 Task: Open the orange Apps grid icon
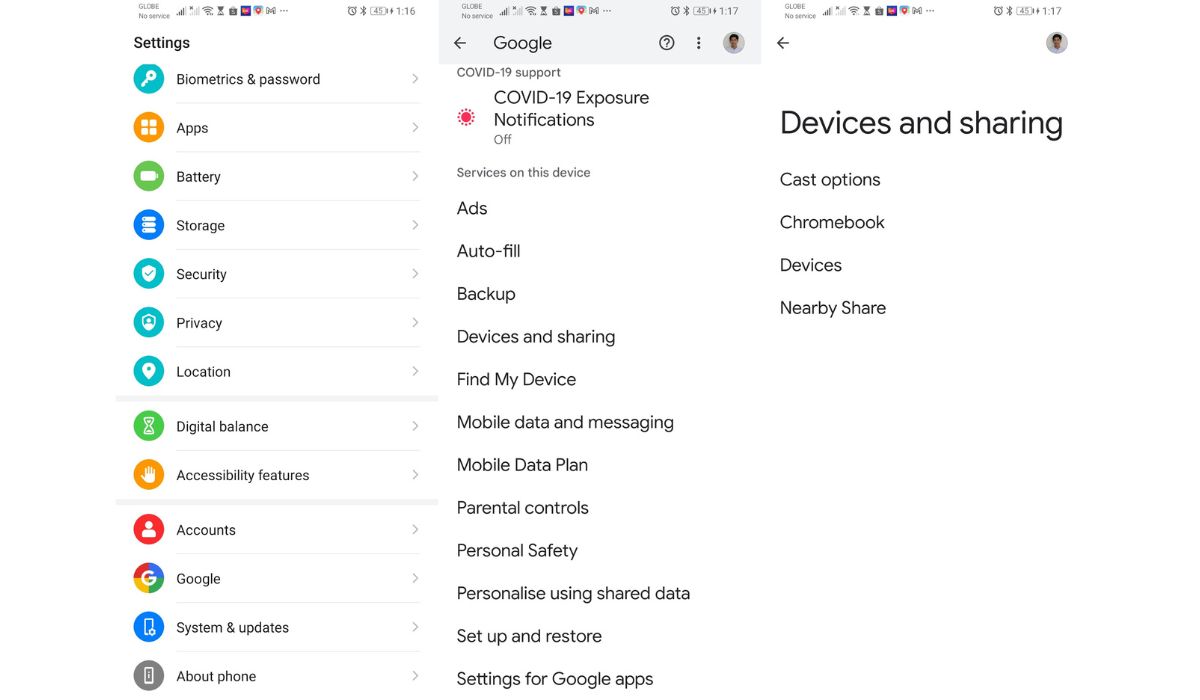(x=148, y=128)
